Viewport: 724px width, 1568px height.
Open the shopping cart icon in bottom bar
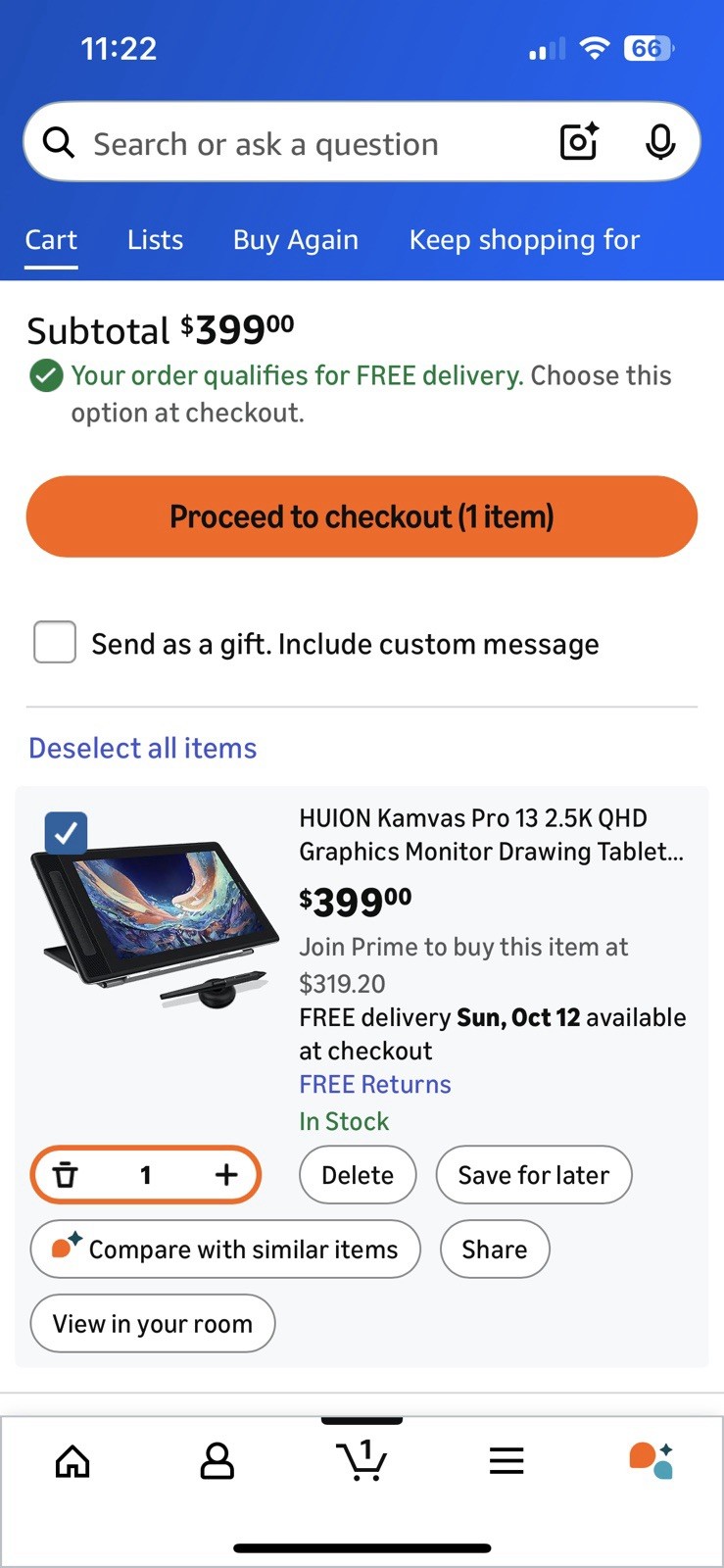(x=362, y=1459)
